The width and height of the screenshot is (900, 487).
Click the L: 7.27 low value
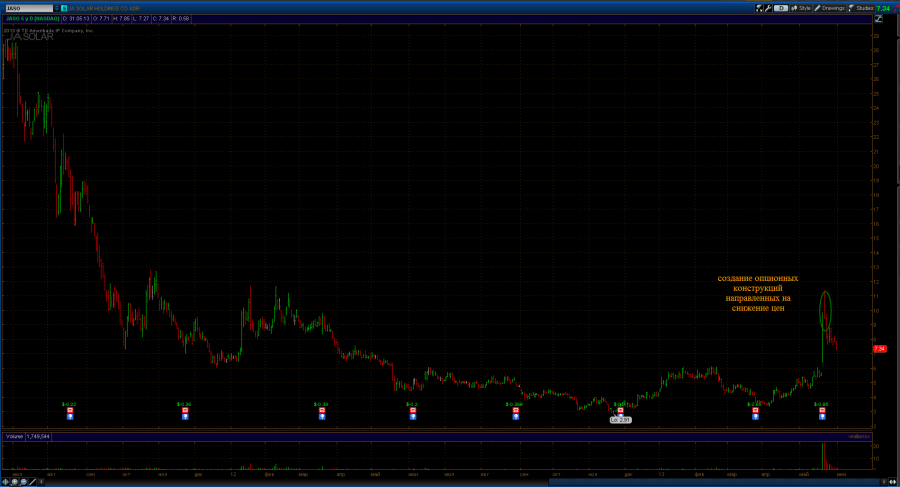(x=141, y=18)
